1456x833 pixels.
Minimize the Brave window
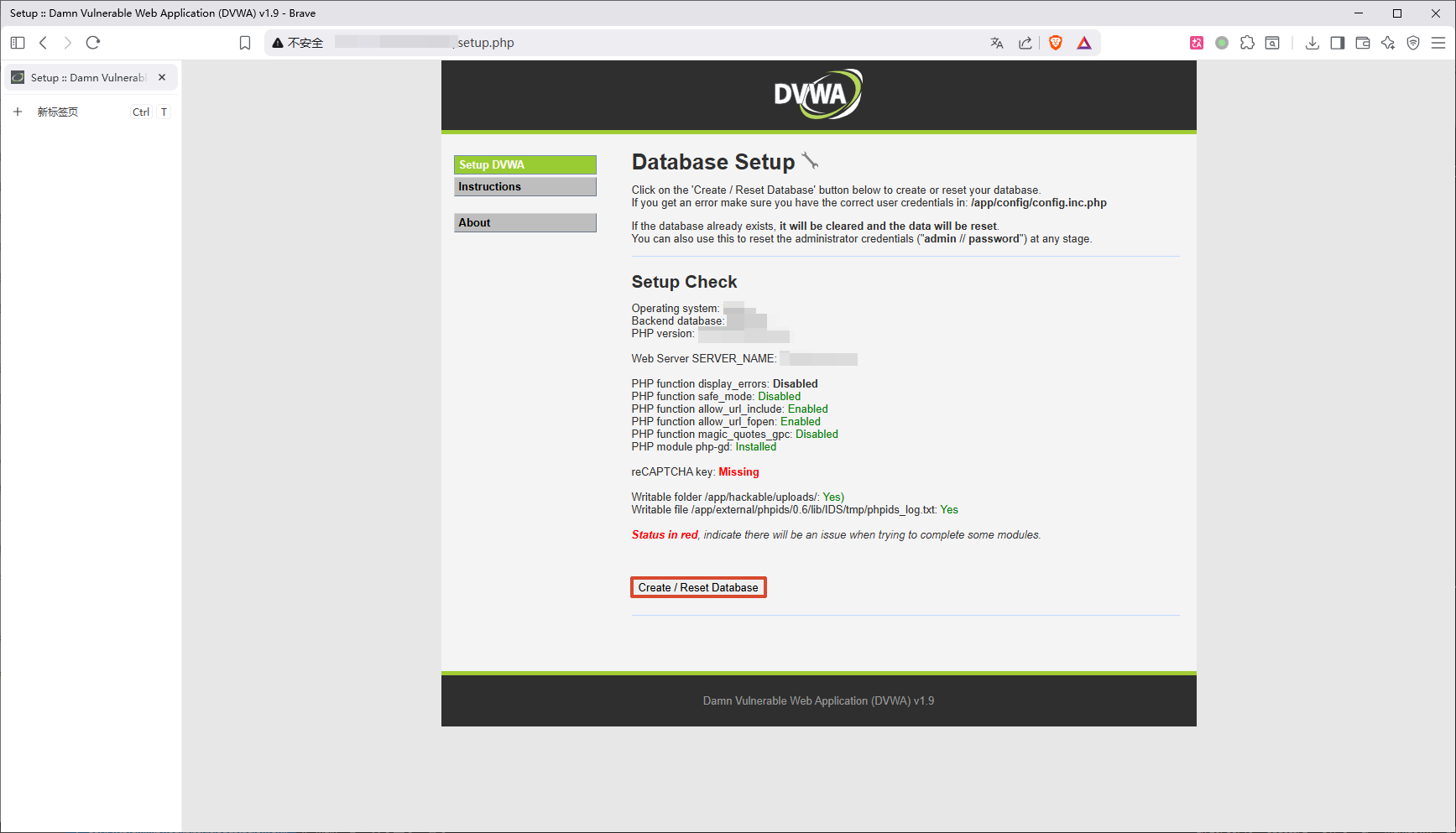[x=1359, y=13]
